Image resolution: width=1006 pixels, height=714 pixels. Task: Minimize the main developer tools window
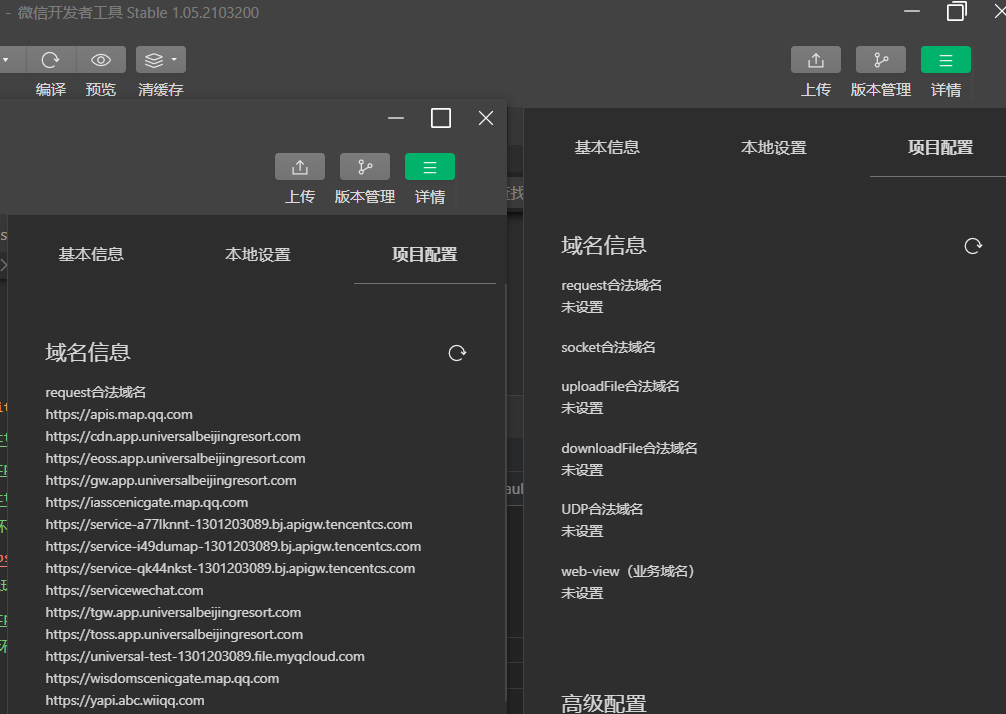(x=912, y=11)
